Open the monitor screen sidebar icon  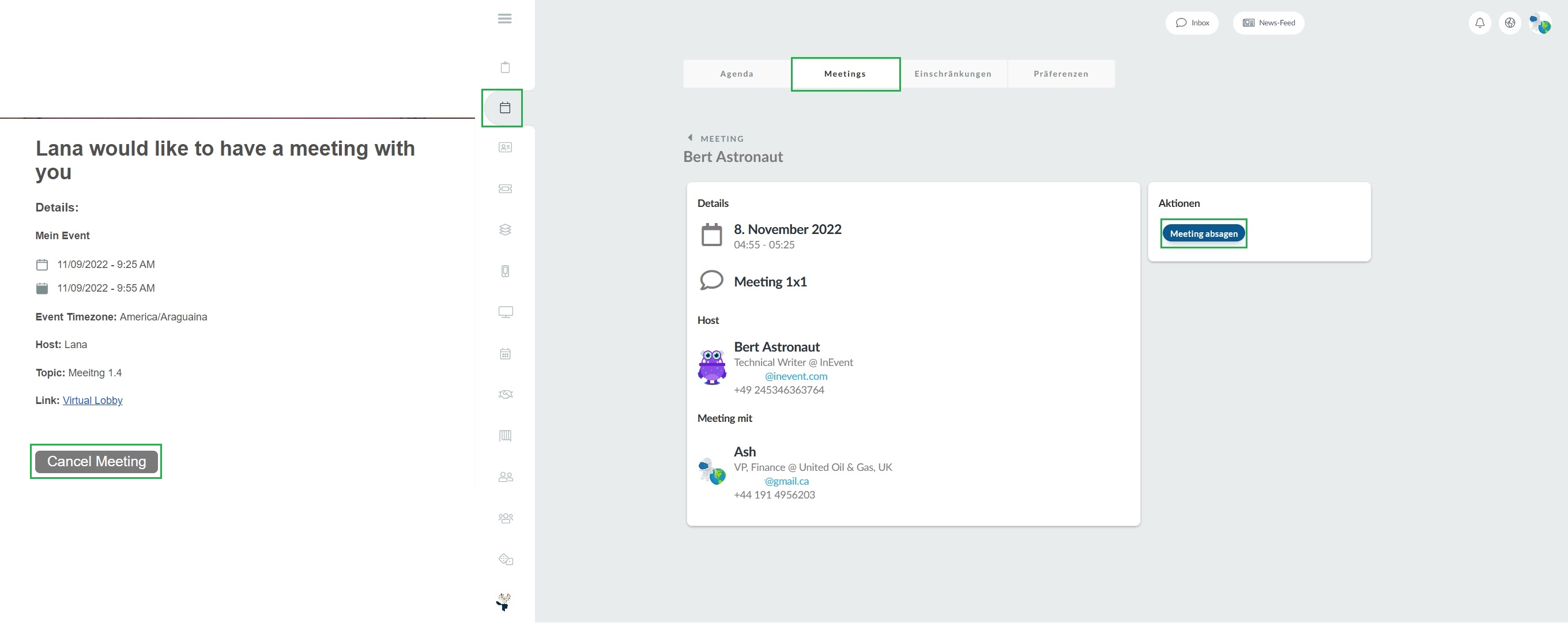505,312
